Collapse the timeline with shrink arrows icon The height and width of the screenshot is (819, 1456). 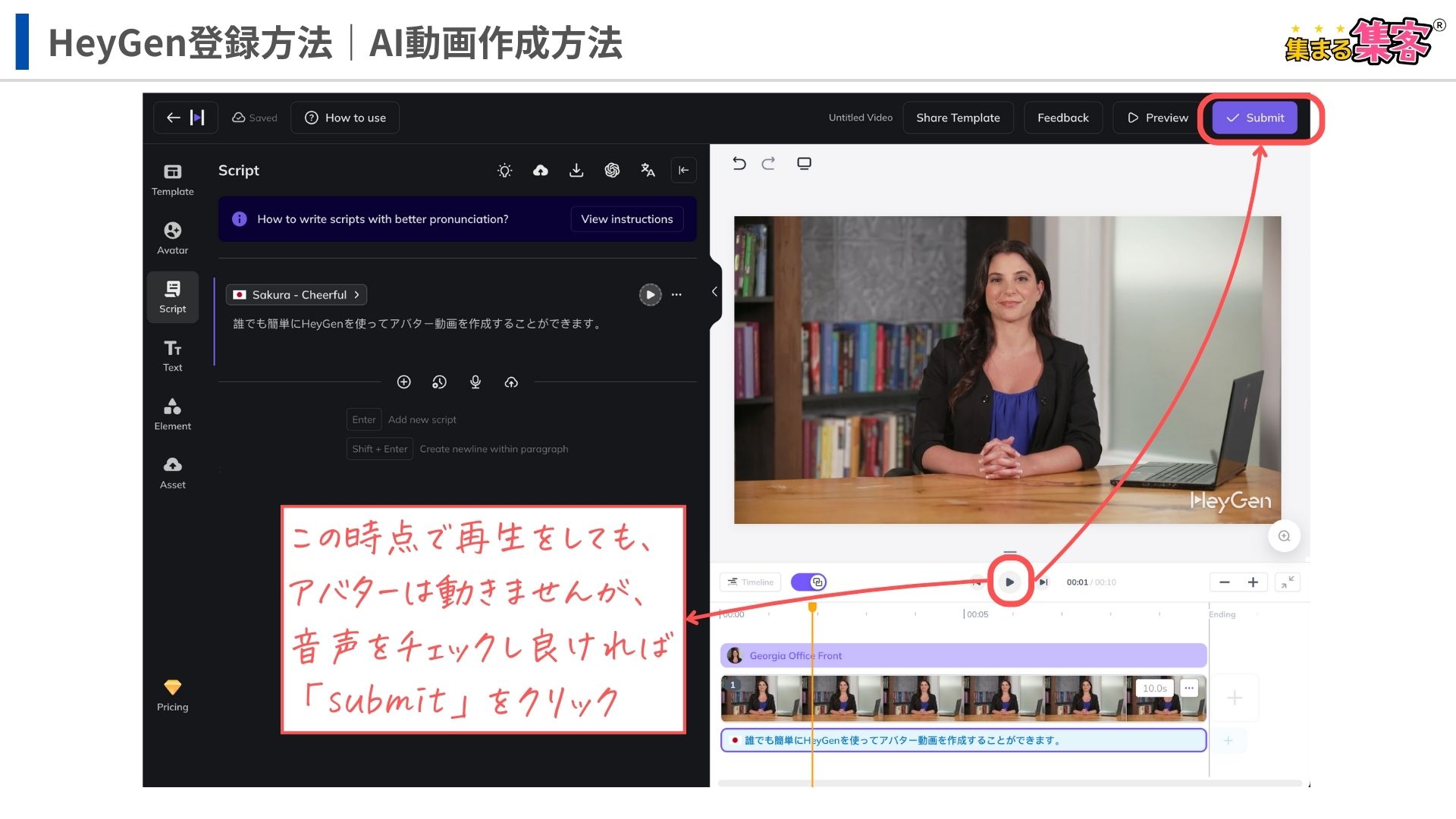[x=1288, y=582]
